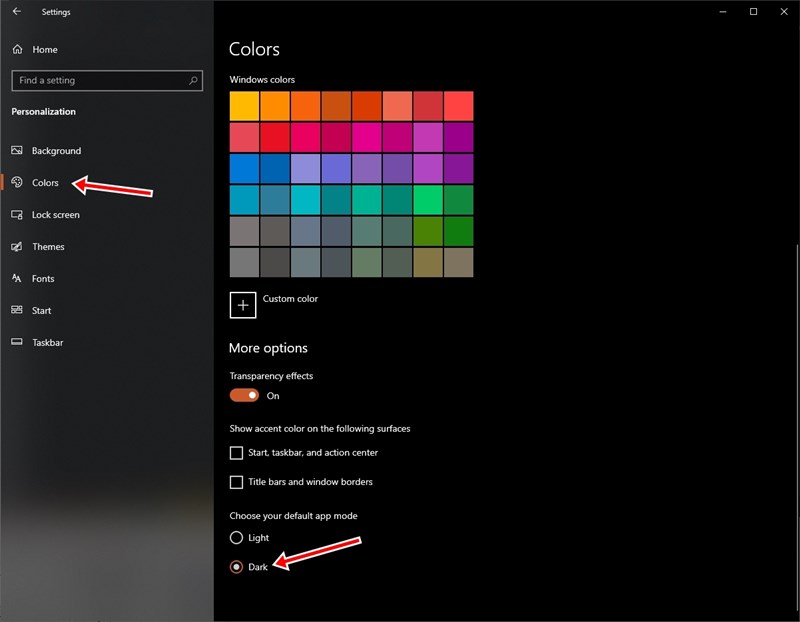Focus the Find a setting field
Screen dimensions: 800x622
click(107, 81)
